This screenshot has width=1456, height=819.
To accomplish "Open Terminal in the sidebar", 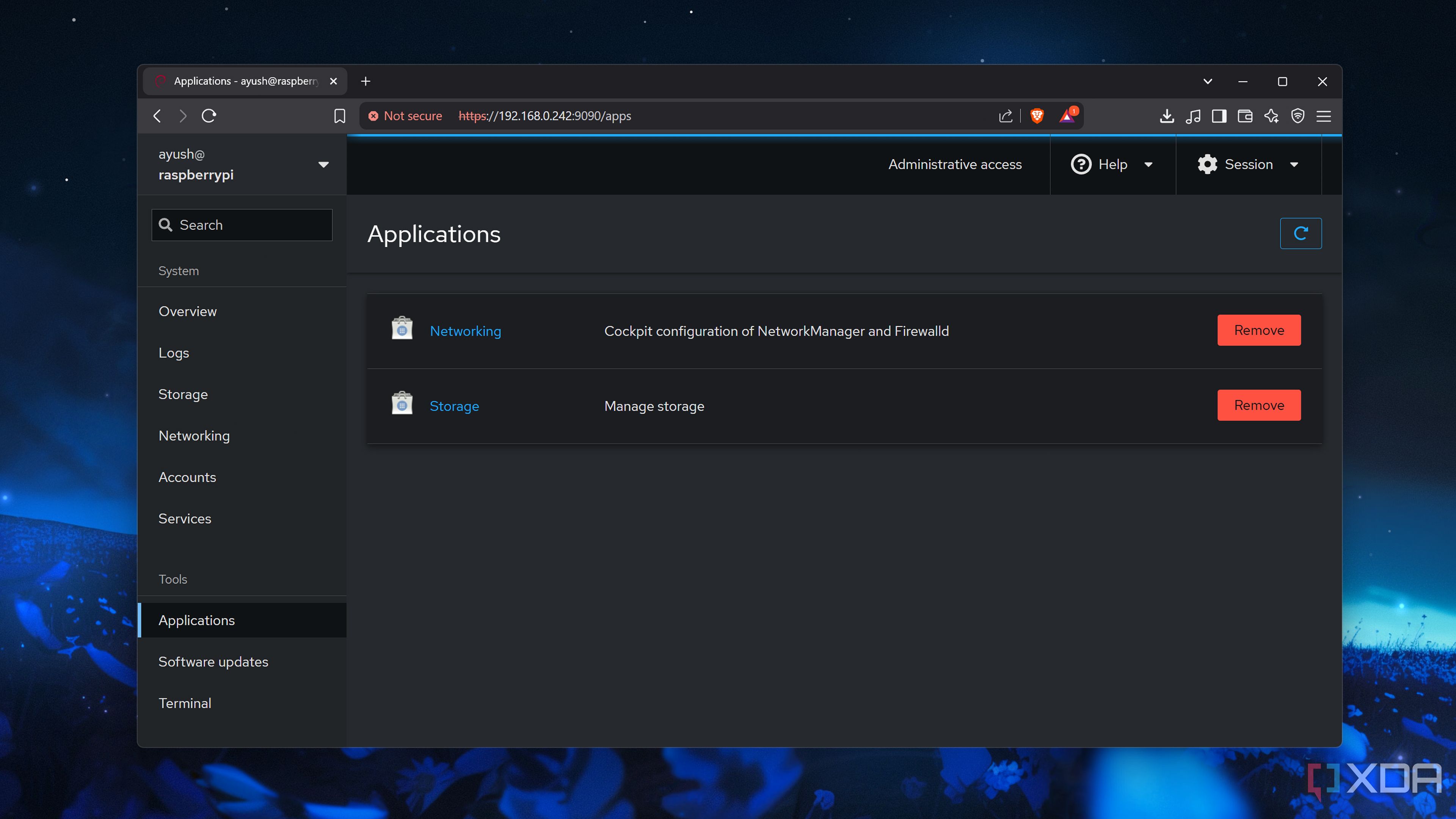I will point(242,703).
